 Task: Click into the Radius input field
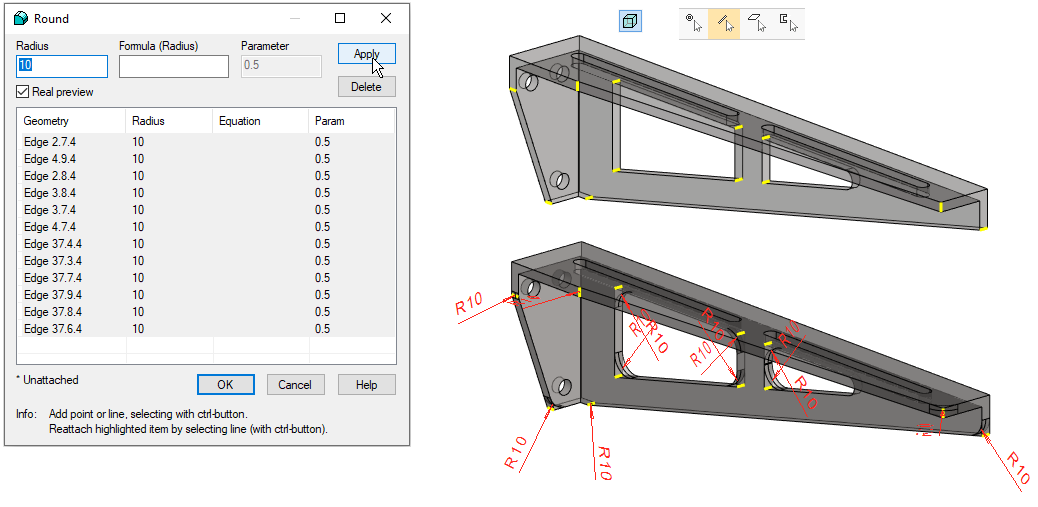pos(62,66)
